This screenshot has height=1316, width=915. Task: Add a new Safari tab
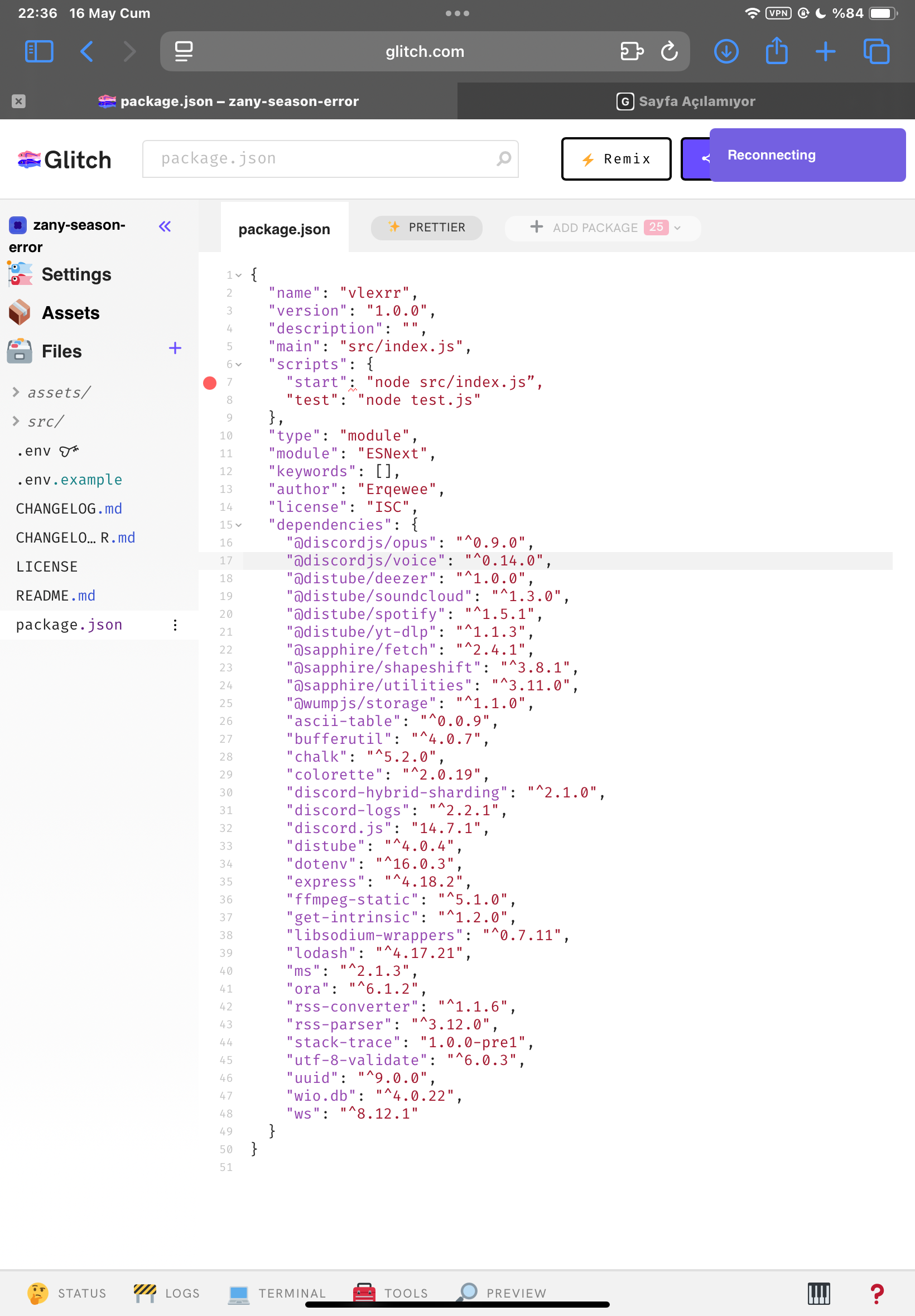(x=825, y=51)
